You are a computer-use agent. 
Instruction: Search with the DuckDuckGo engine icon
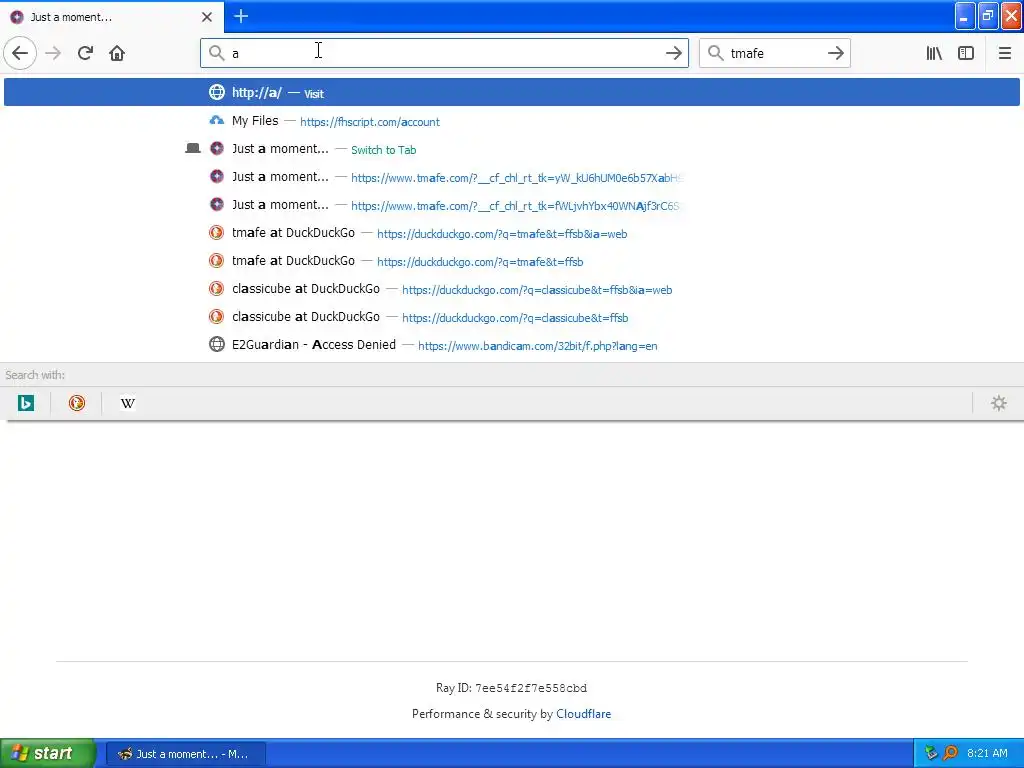click(x=77, y=403)
